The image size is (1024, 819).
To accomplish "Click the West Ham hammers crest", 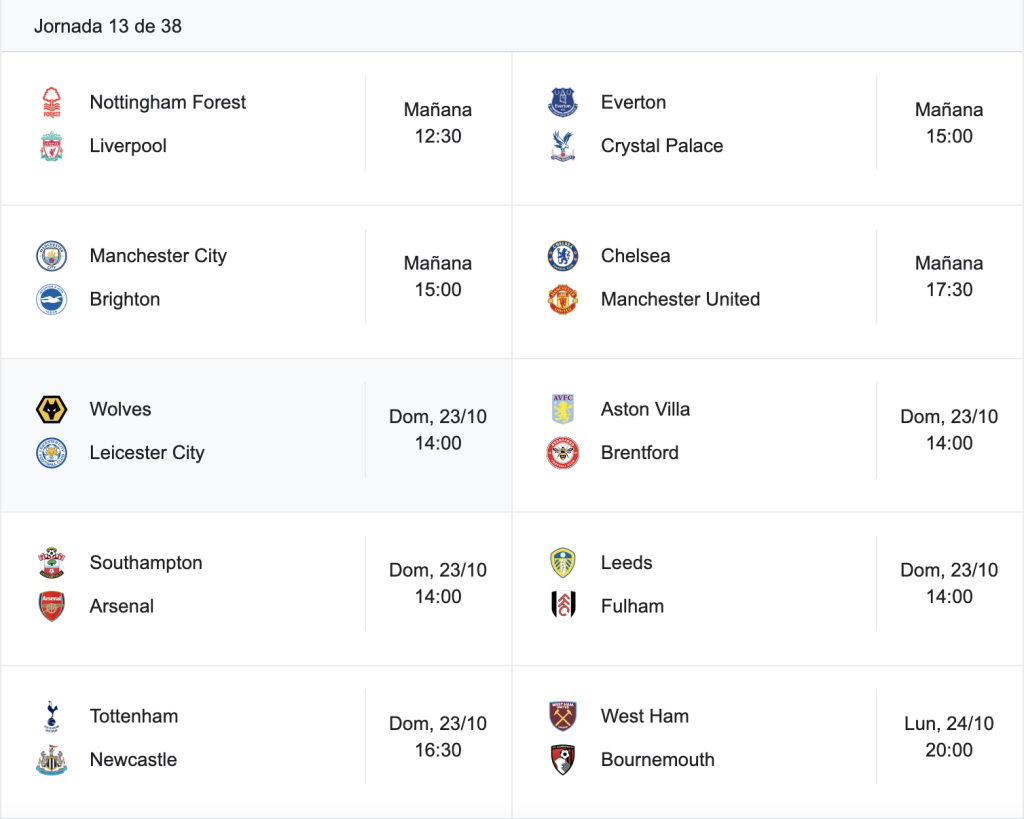I will (x=563, y=716).
